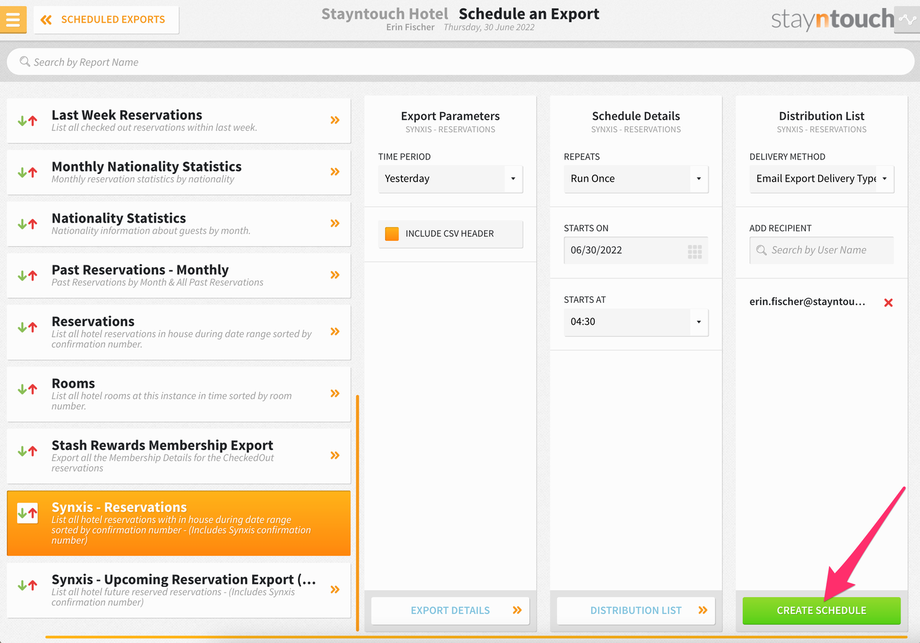The height and width of the screenshot is (643, 920).
Task: Click arrows icon on Synxis - Reservations row
Action: tap(28, 513)
